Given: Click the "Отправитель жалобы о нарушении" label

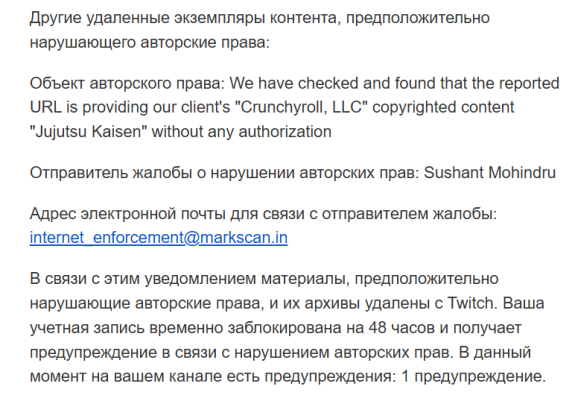Looking at the screenshot, I should (x=162, y=173).
